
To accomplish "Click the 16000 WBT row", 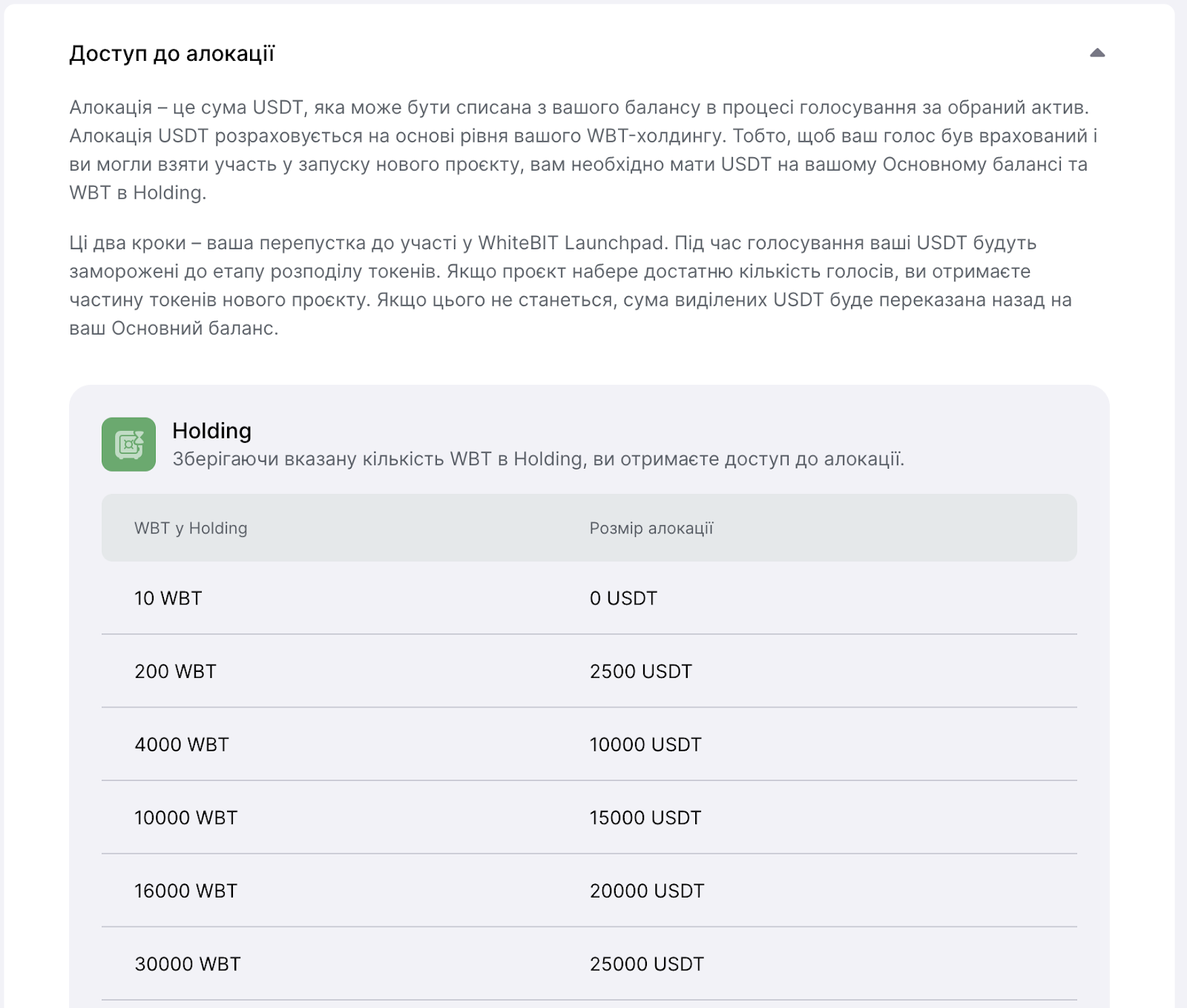I will click(x=589, y=890).
